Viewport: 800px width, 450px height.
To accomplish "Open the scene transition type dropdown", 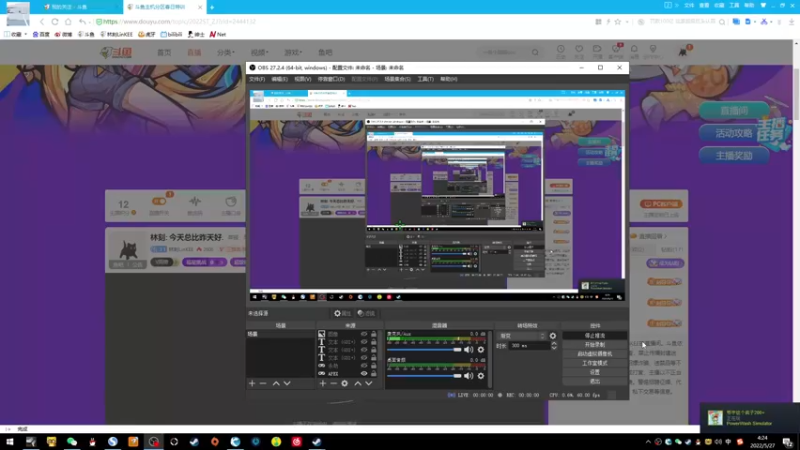I will [x=522, y=336].
